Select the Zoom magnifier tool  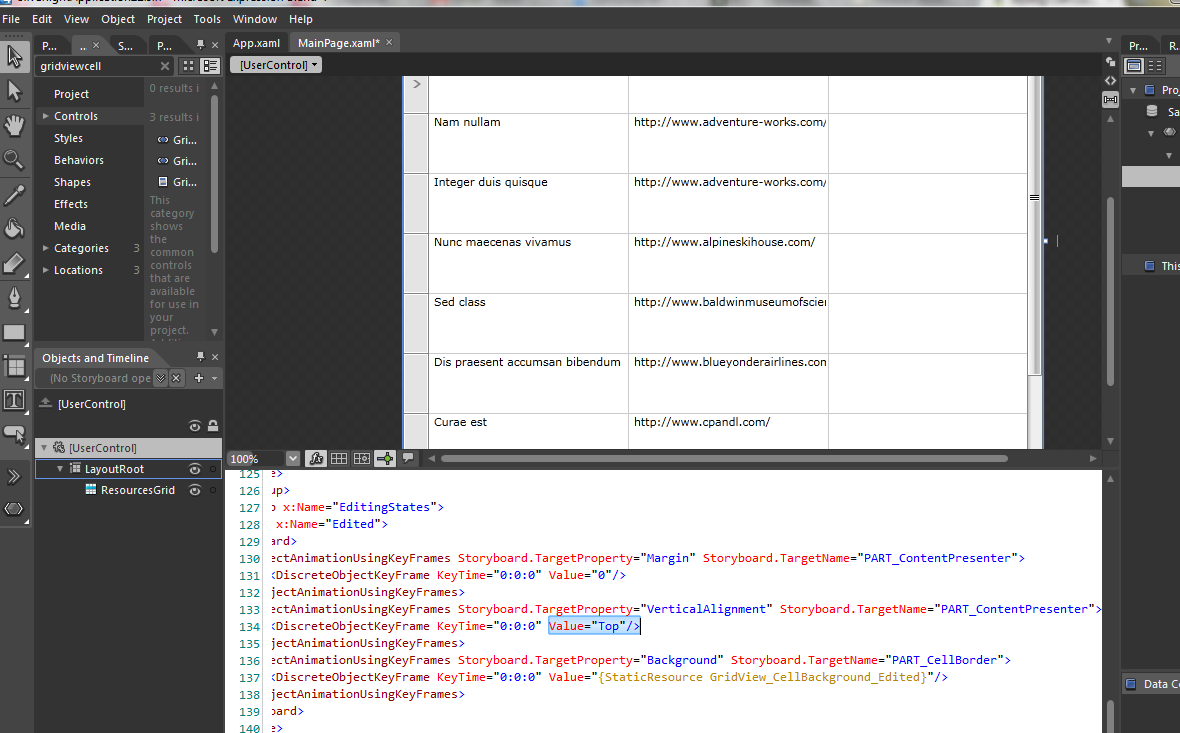[14, 160]
